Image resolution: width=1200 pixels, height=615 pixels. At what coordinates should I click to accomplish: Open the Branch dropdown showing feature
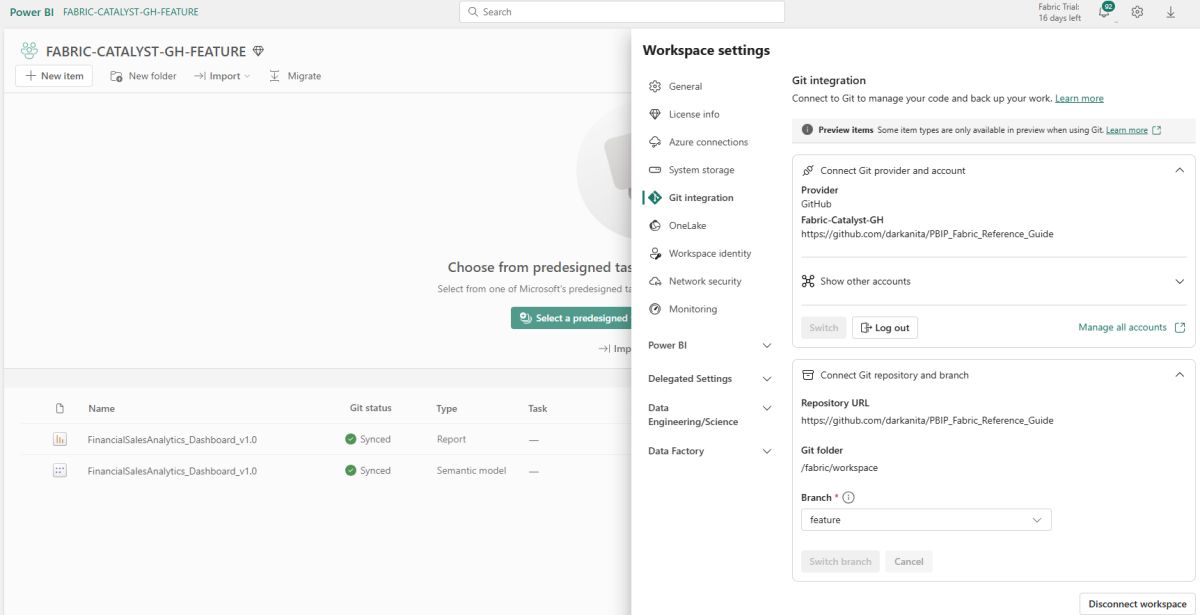(926, 520)
